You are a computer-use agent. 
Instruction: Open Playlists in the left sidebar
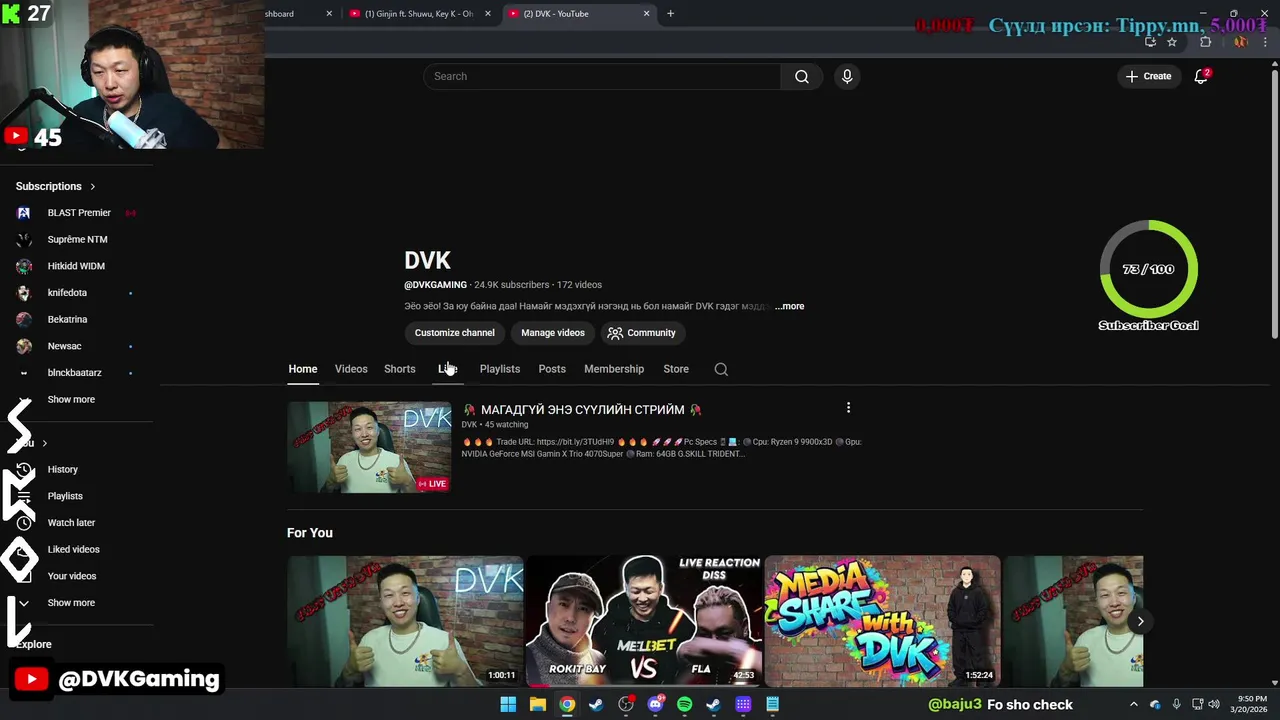(65, 496)
